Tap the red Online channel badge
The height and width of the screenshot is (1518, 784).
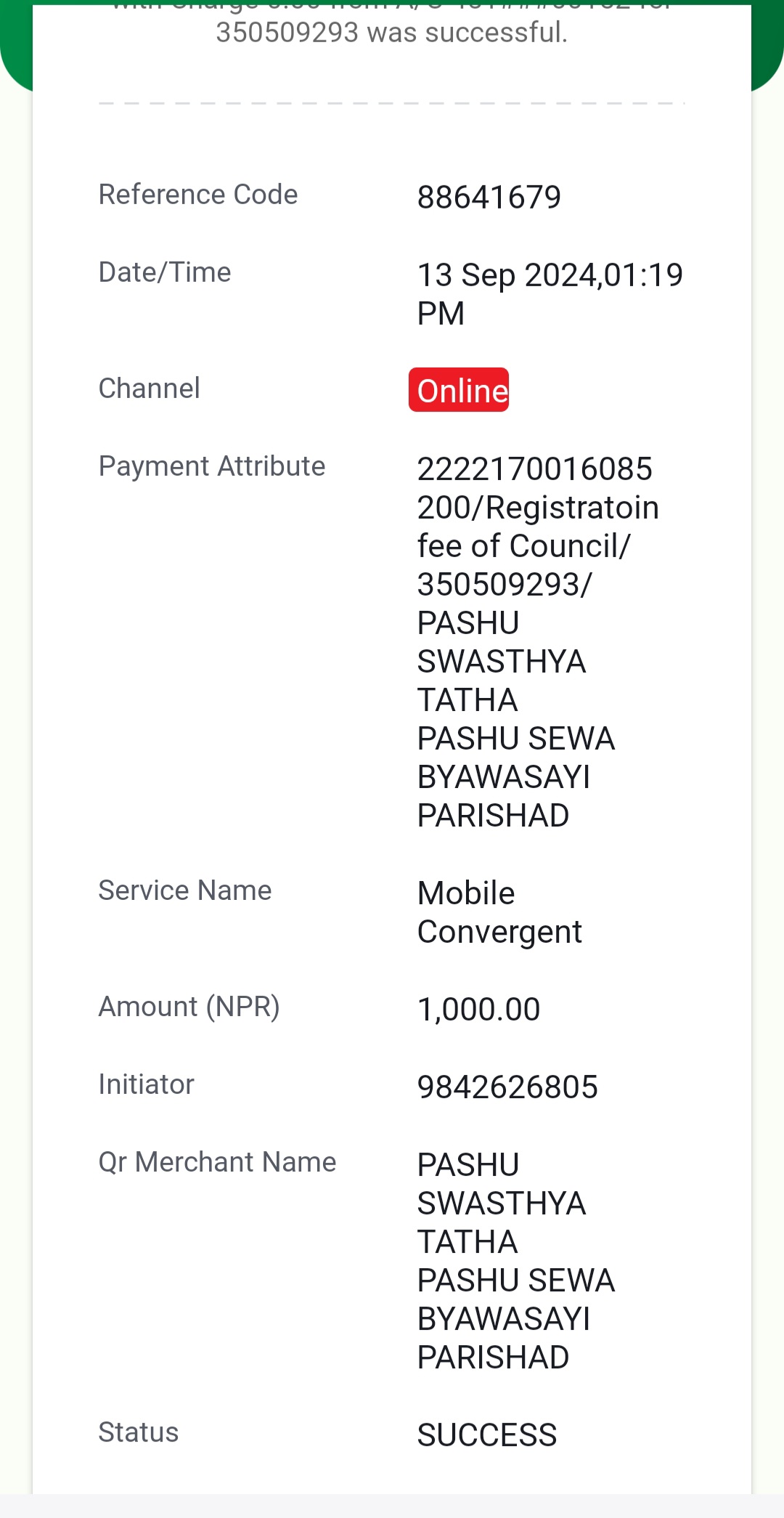coord(459,390)
